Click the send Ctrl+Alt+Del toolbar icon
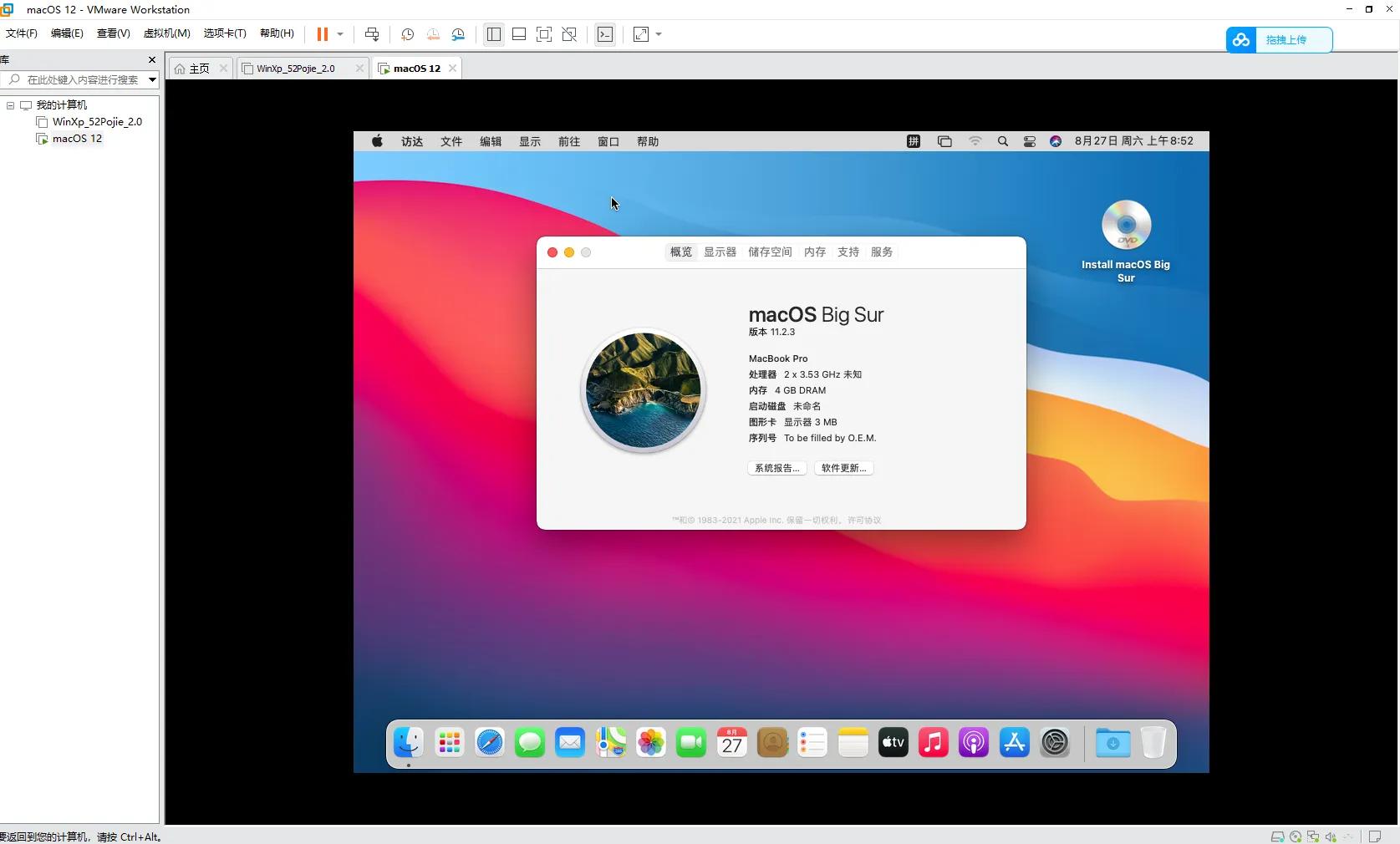 tap(372, 34)
